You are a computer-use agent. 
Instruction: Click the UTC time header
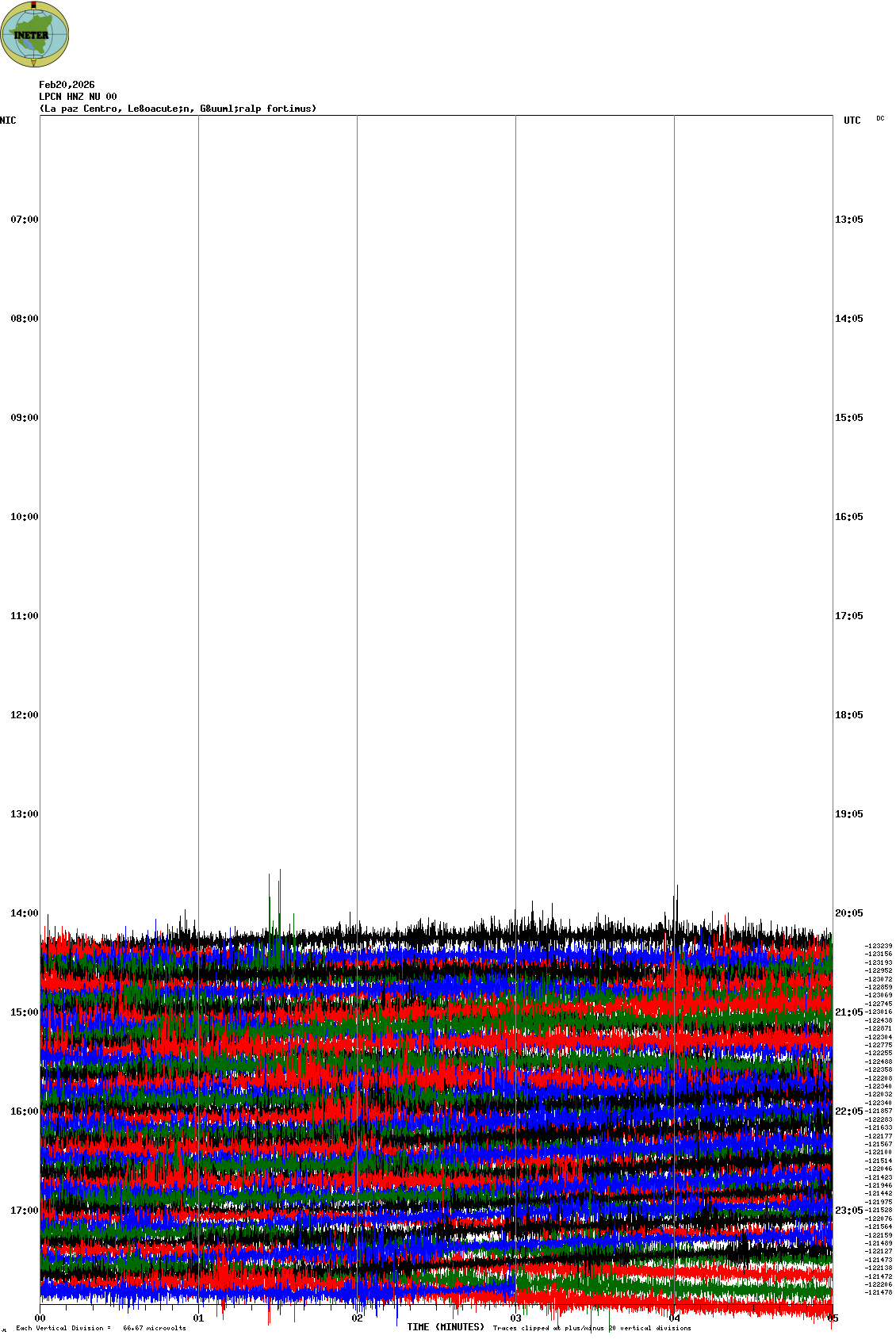(852, 121)
